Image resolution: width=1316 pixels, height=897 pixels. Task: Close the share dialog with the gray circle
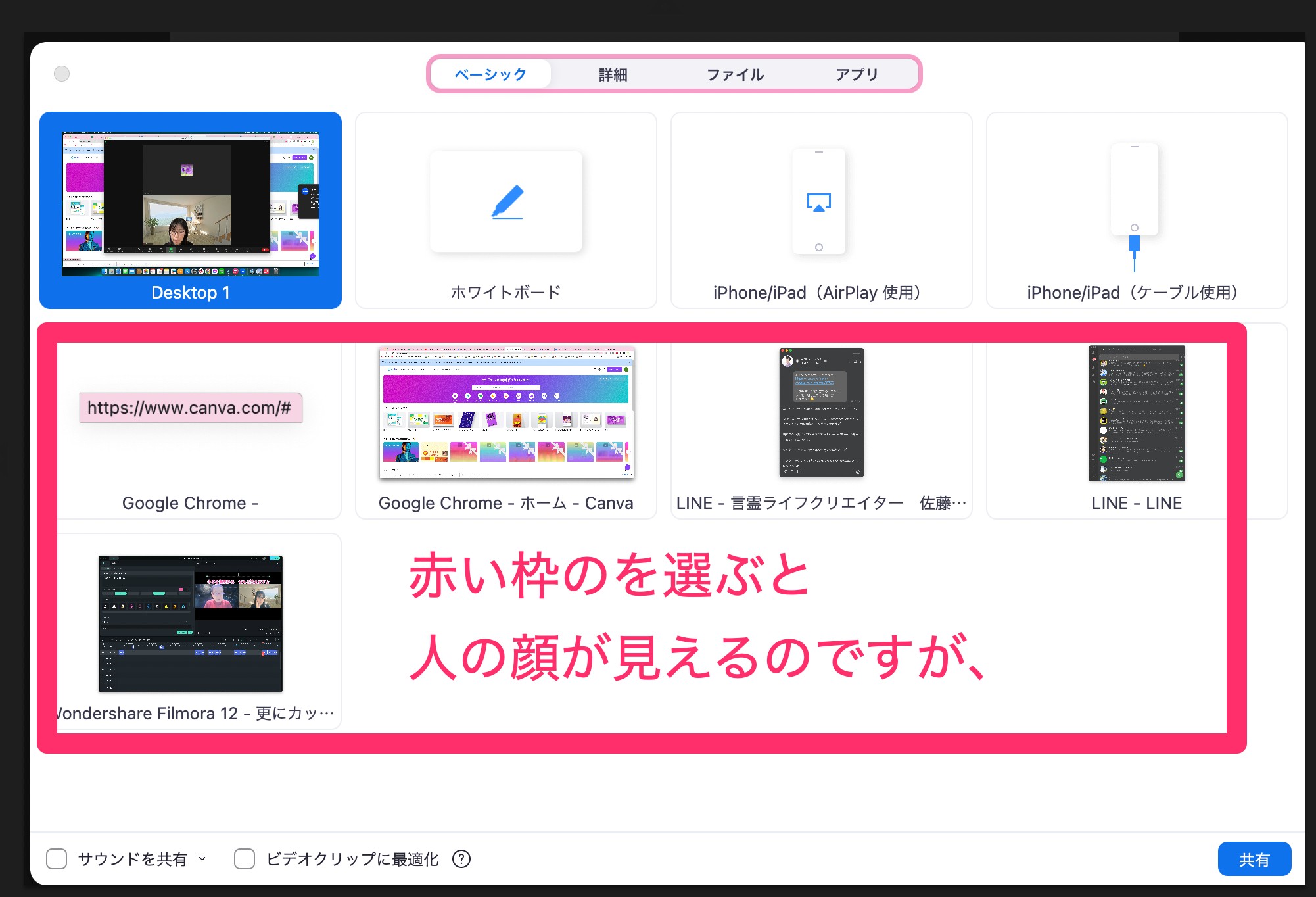62,74
